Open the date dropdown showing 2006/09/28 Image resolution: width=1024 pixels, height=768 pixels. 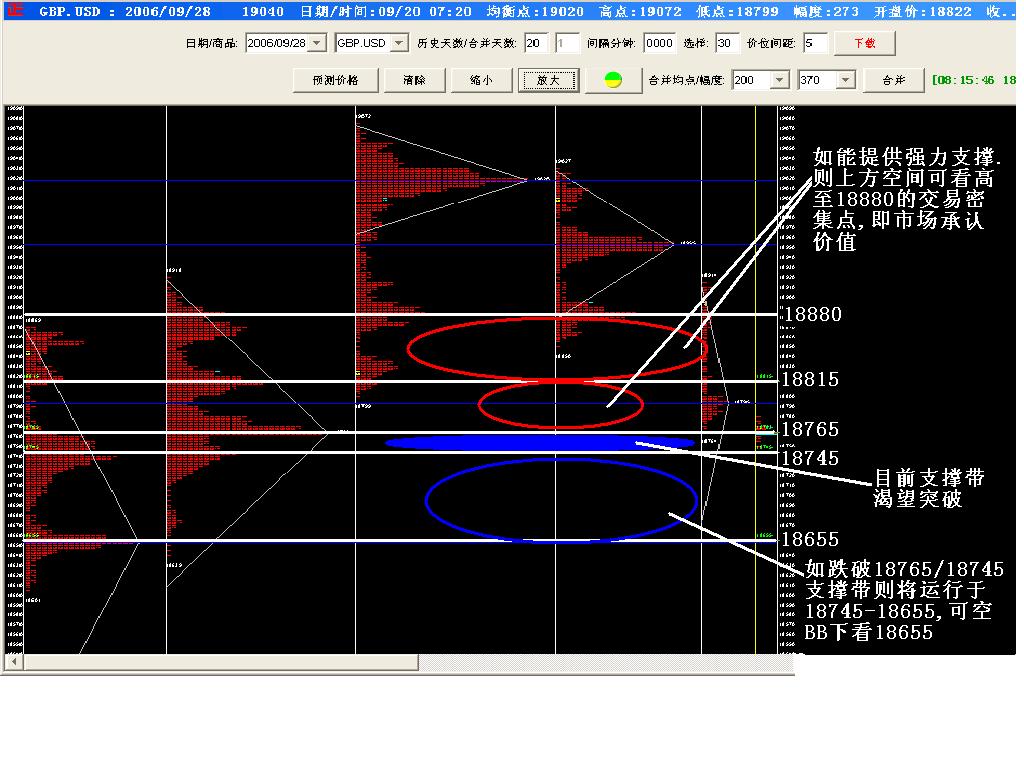coord(317,43)
